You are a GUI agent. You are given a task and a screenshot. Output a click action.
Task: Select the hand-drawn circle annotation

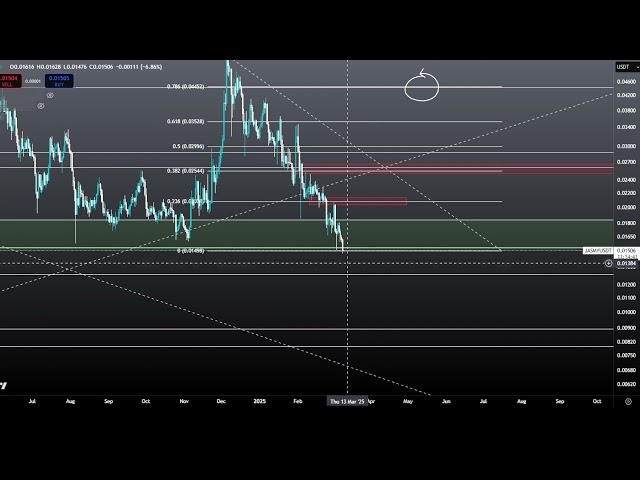click(x=422, y=87)
